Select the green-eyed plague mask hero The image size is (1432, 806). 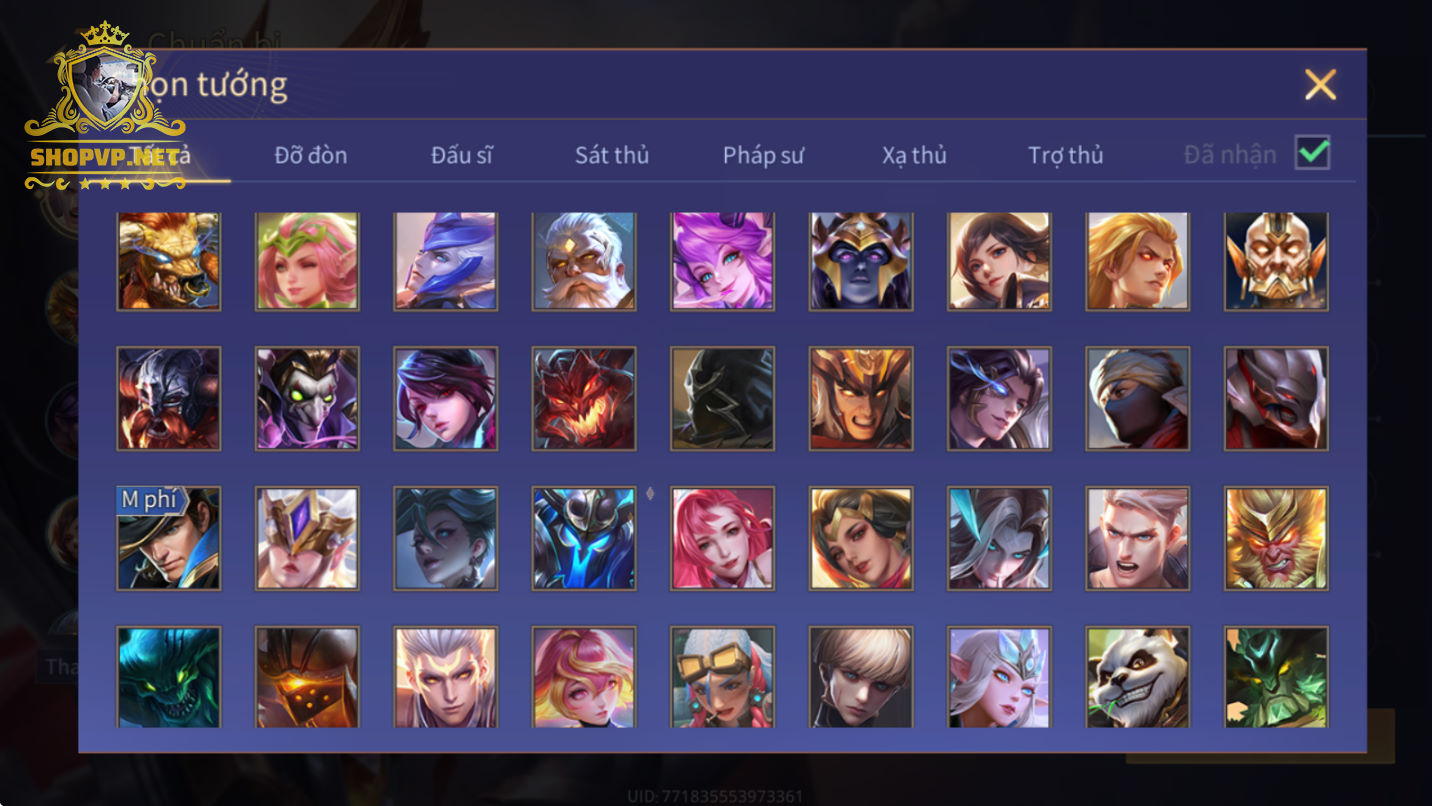click(307, 398)
